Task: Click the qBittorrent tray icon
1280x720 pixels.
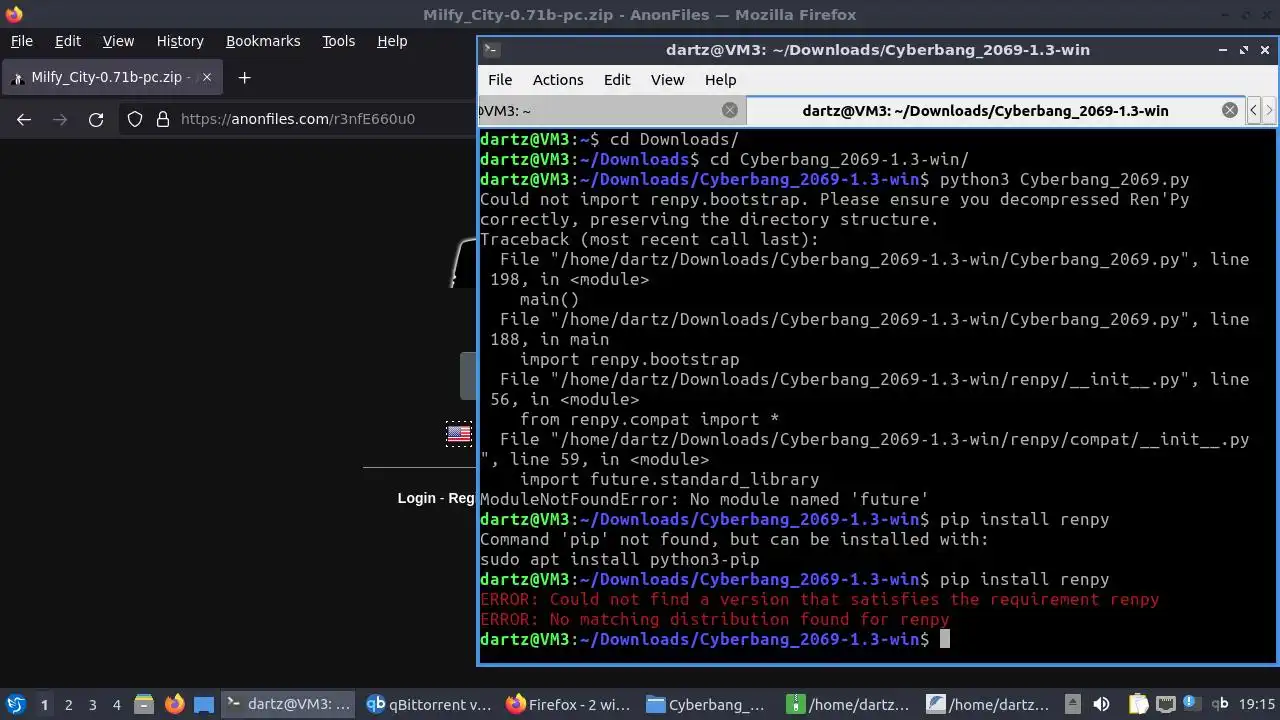Action: [1220, 704]
